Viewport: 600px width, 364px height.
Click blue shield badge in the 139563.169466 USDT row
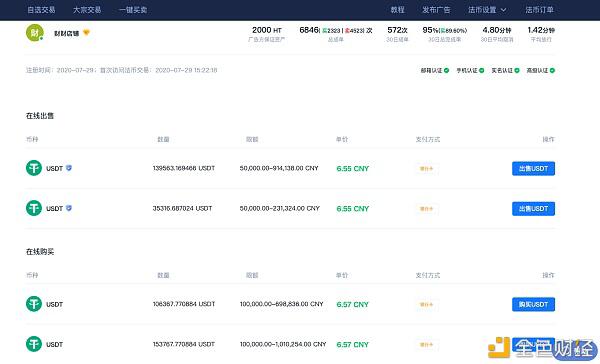click(x=69, y=168)
